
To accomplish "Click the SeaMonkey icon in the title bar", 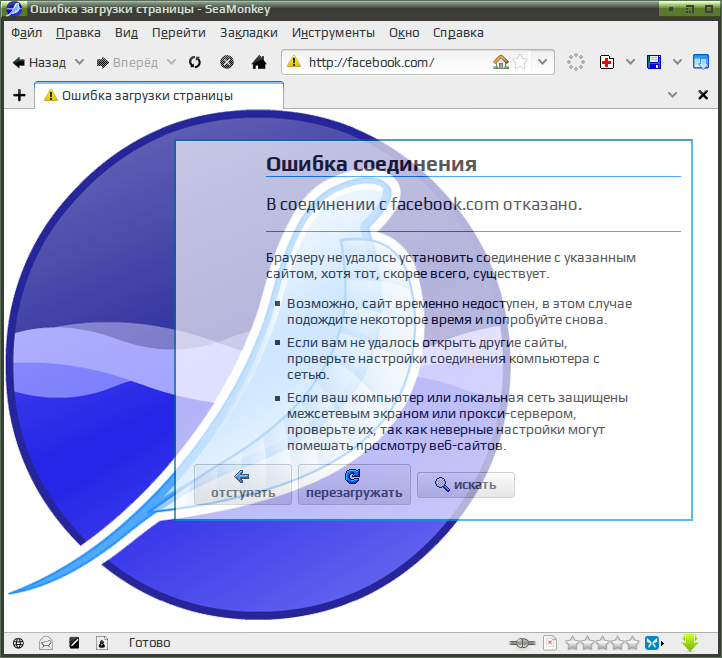I will coord(14,9).
